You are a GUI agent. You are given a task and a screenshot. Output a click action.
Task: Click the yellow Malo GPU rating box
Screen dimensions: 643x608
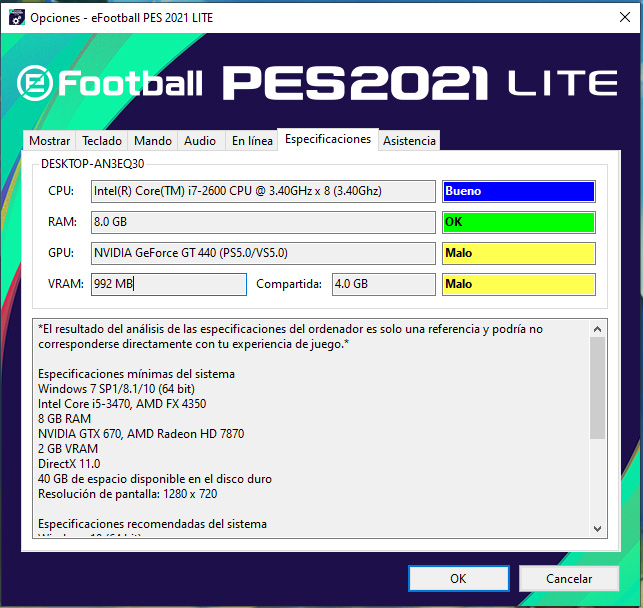point(519,253)
